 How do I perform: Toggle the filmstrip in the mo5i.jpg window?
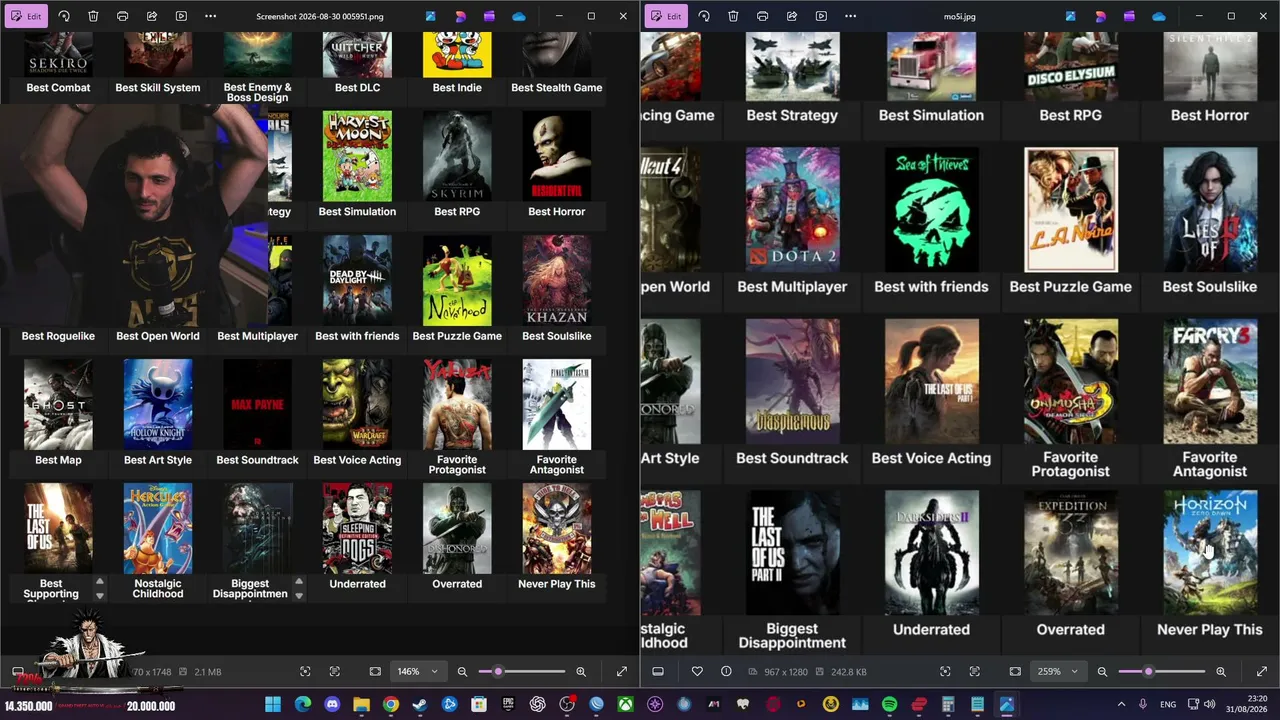click(x=658, y=672)
